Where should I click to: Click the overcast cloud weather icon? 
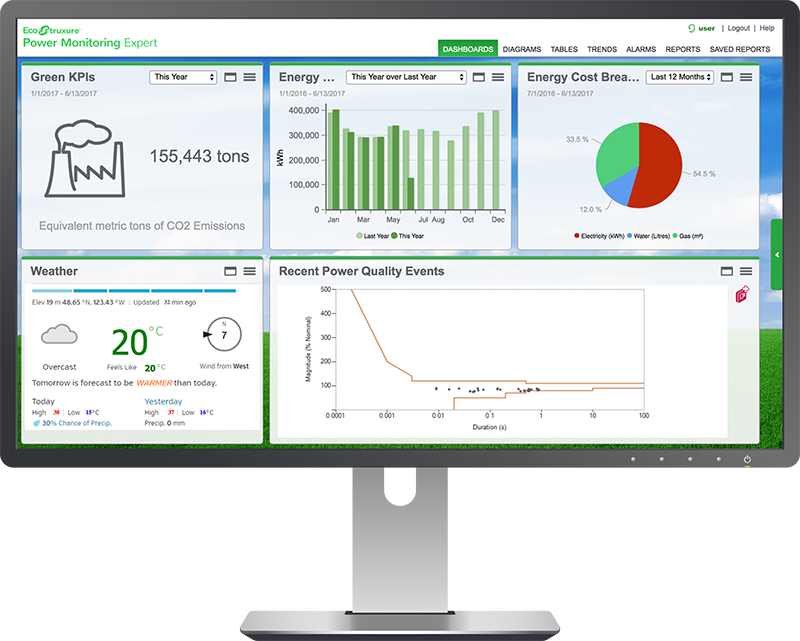pyautogui.click(x=59, y=335)
